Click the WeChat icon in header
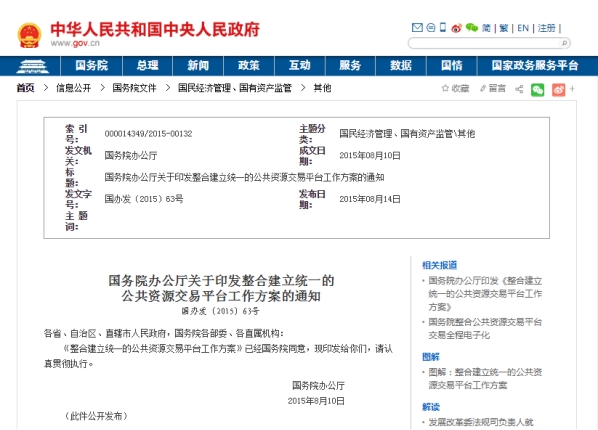598x430 pixels. click(472, 28)
